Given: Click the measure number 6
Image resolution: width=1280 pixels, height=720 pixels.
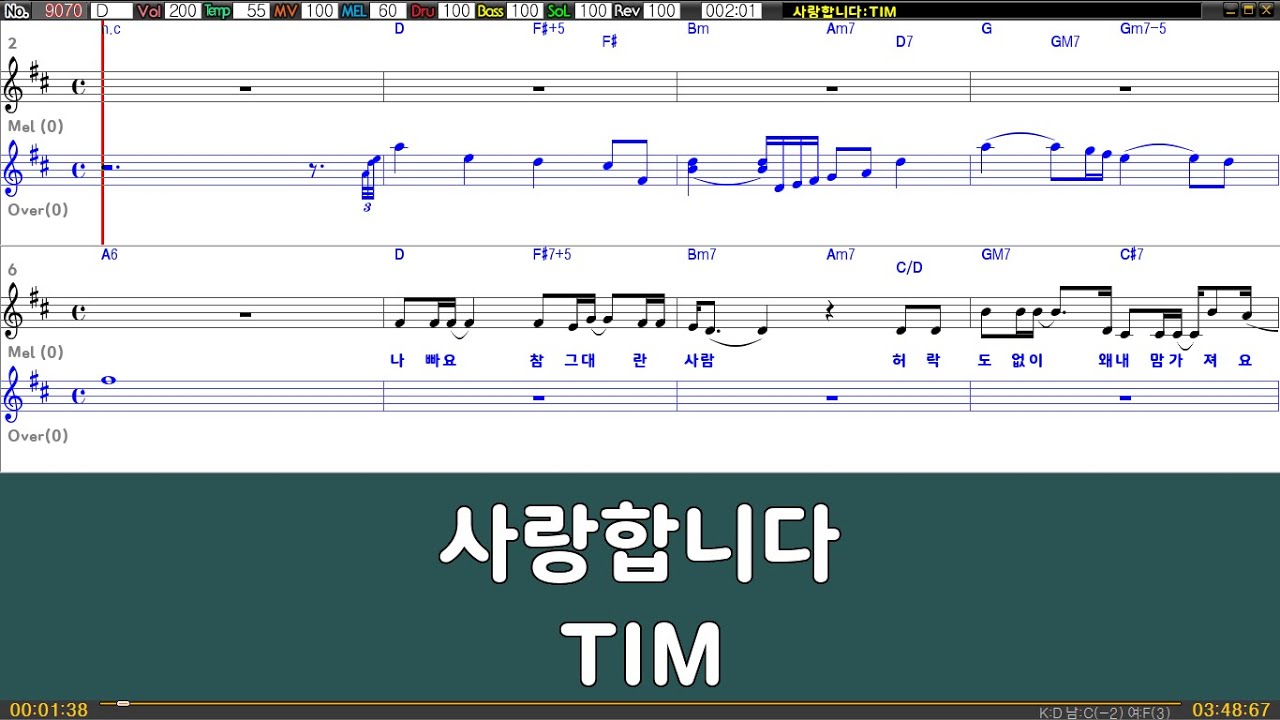Looking at the screenshot, I should [12, 270].
